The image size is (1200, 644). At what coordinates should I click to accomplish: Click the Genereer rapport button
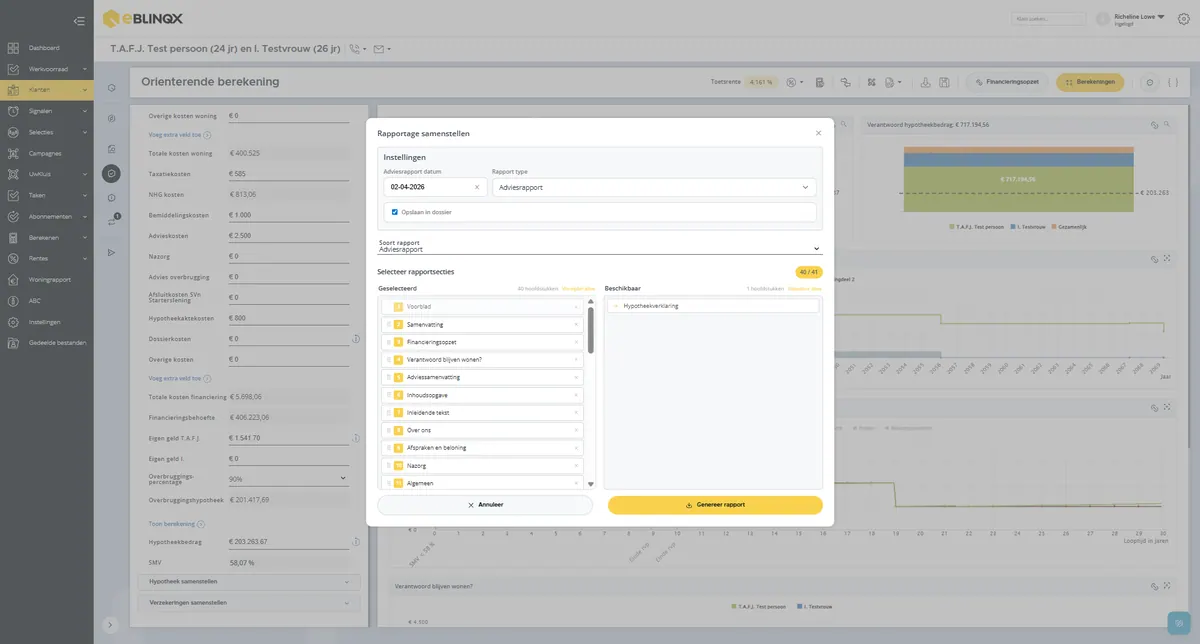(x=715, y=505)
